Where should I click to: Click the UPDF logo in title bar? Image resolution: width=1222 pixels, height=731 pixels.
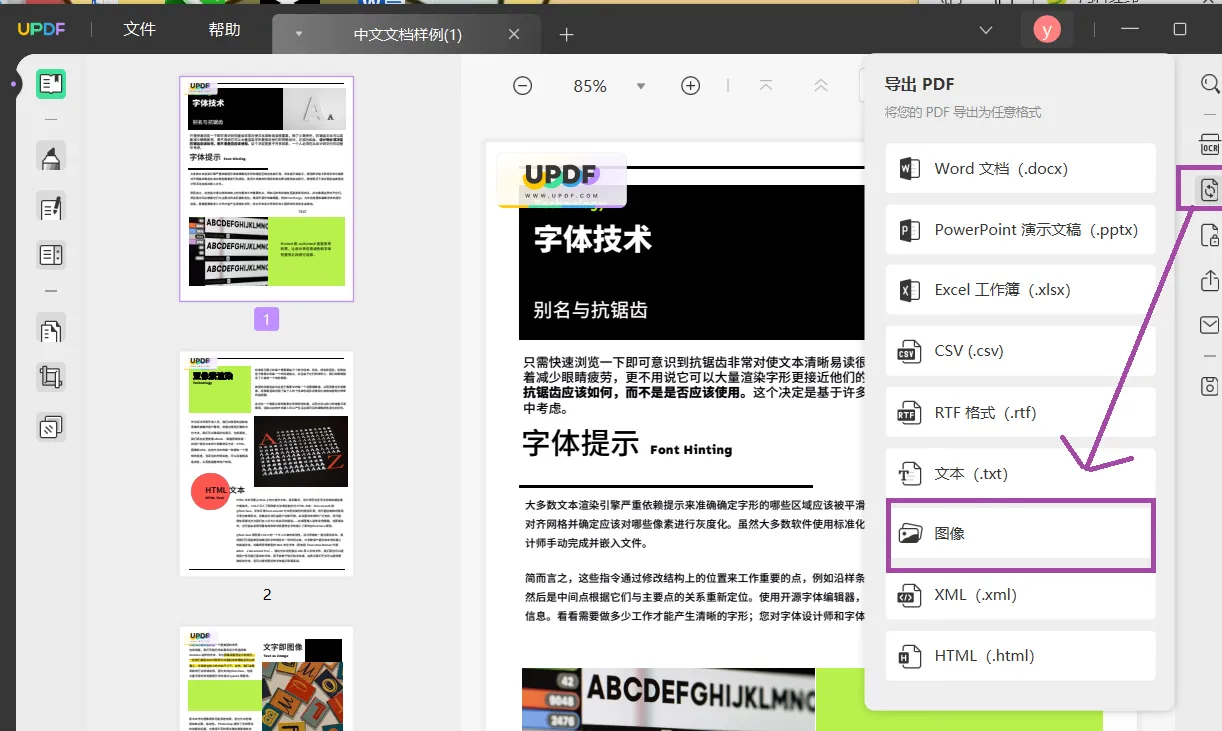(x=41, y=30)
